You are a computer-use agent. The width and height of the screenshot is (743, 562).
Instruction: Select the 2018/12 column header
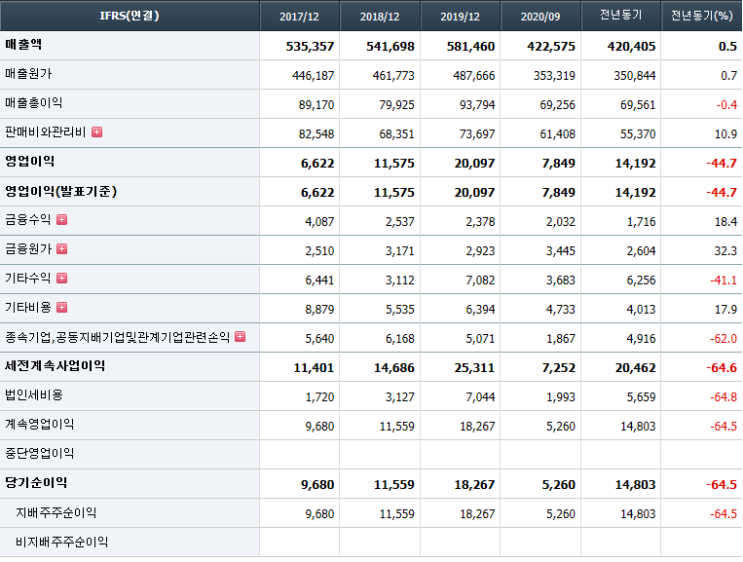pos(380,16)
